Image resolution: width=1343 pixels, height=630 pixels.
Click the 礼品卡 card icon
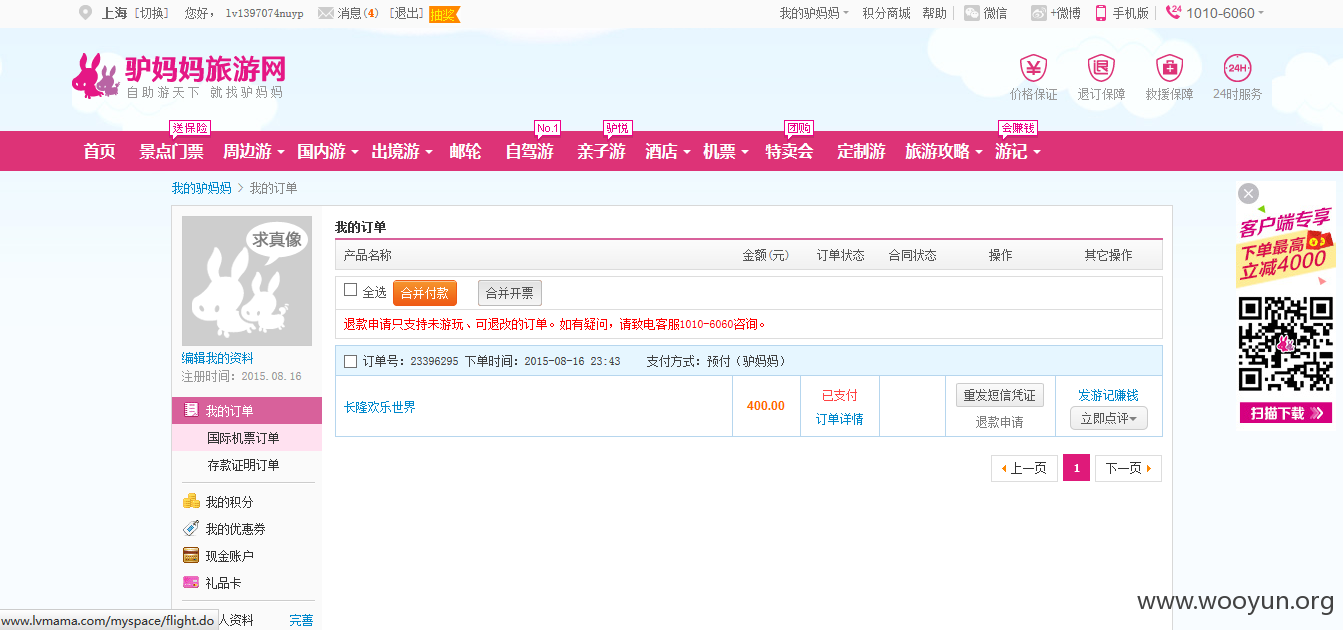point(191,582)
